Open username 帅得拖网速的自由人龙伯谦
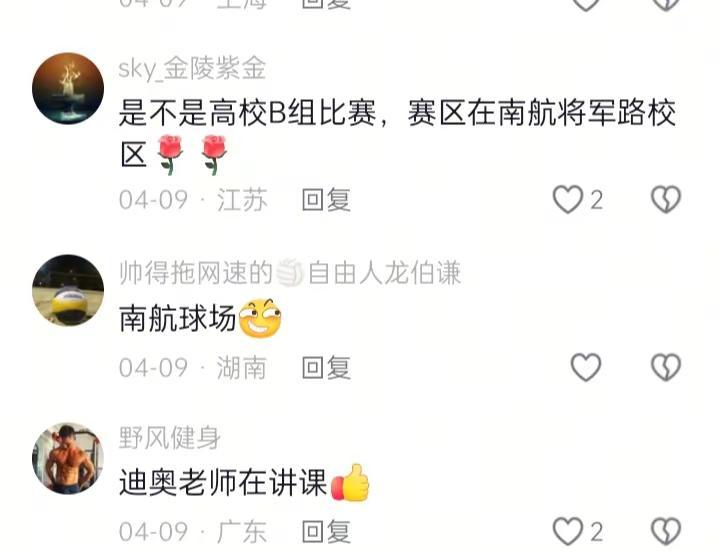The height and width of the screenshot is (552, 720). pos(290,273)
